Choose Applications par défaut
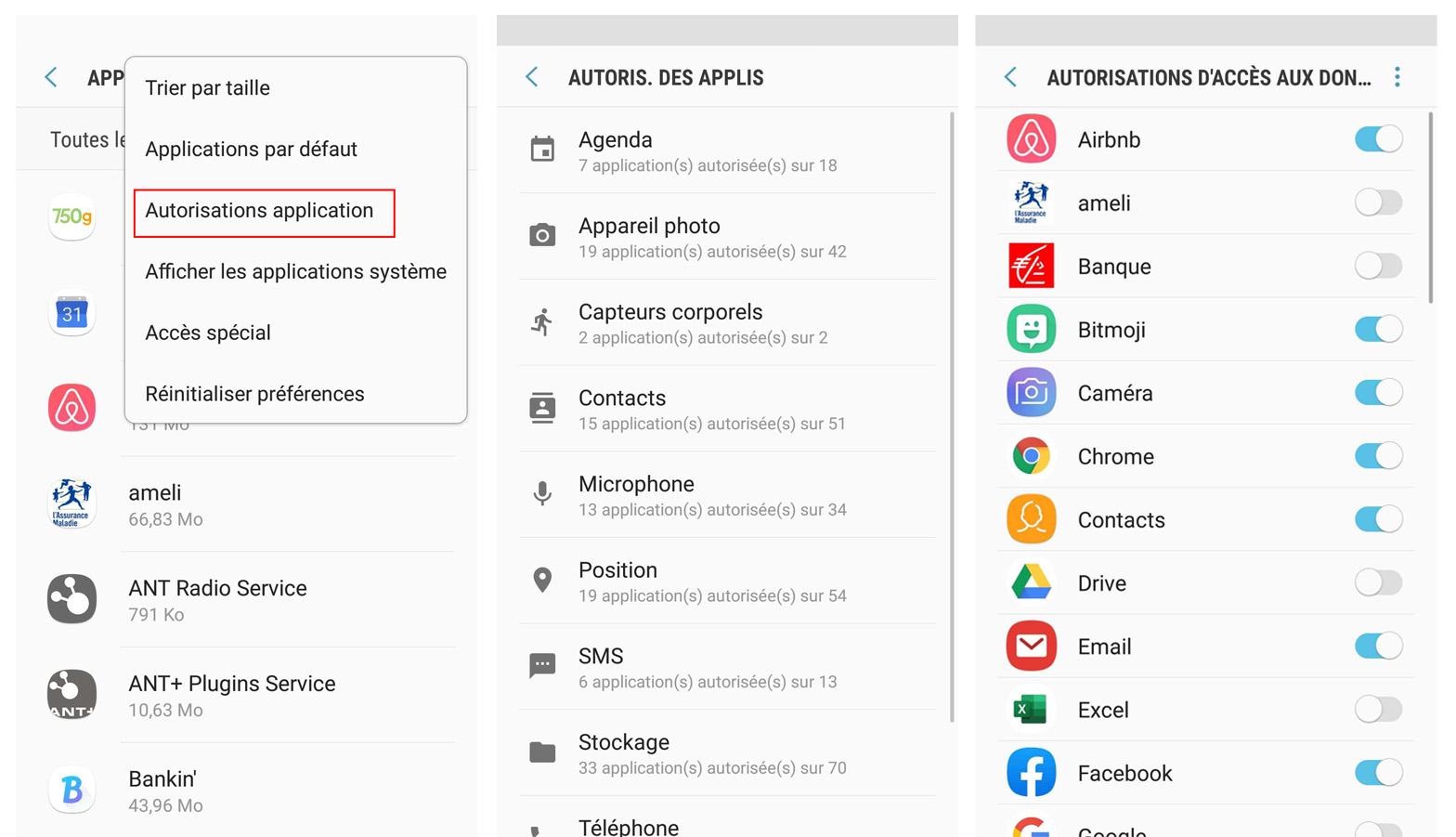The height and width of the screenshot is (837, 1456). [251, 150]
